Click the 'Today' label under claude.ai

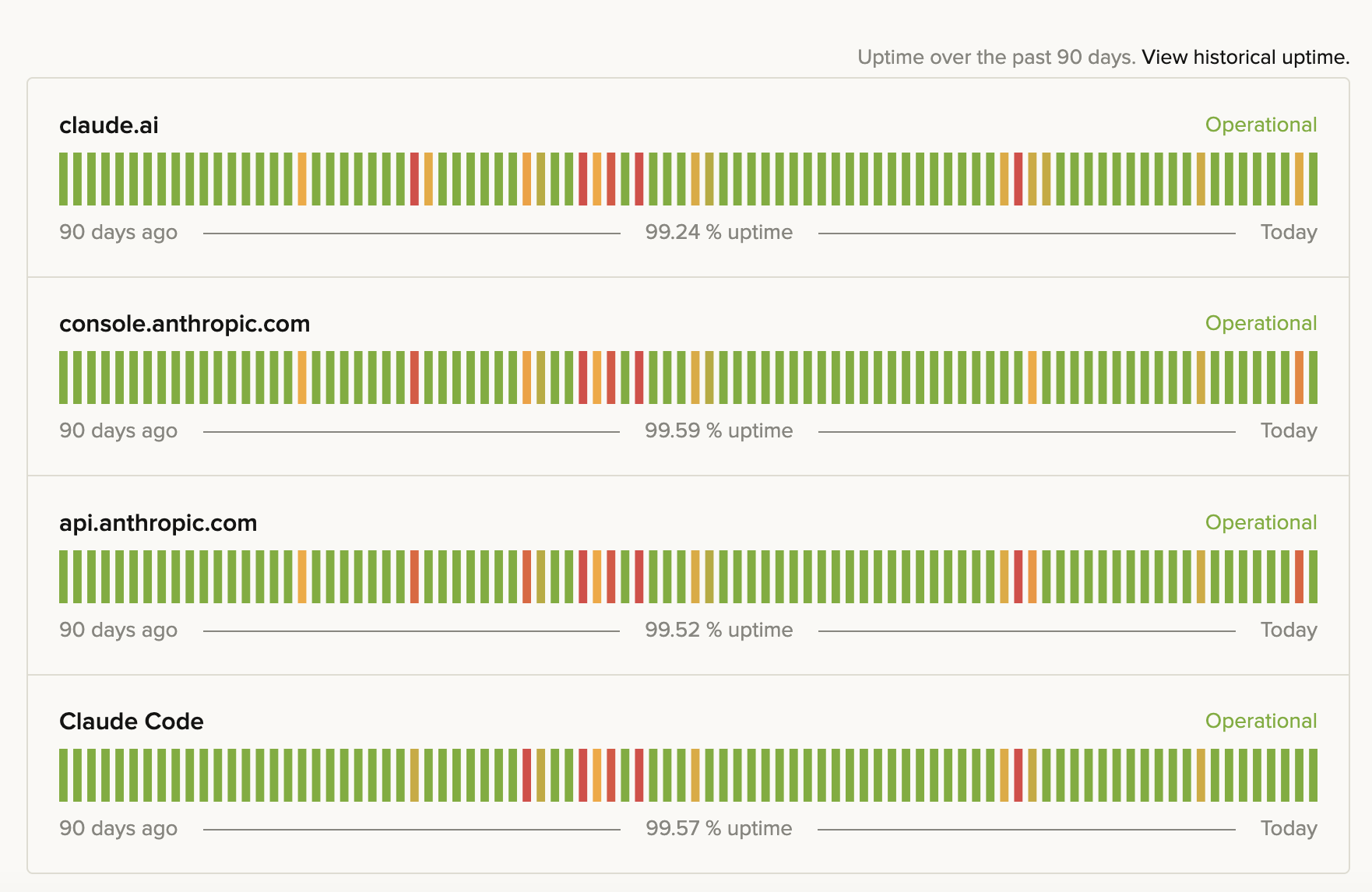(x=1289, y=232)
